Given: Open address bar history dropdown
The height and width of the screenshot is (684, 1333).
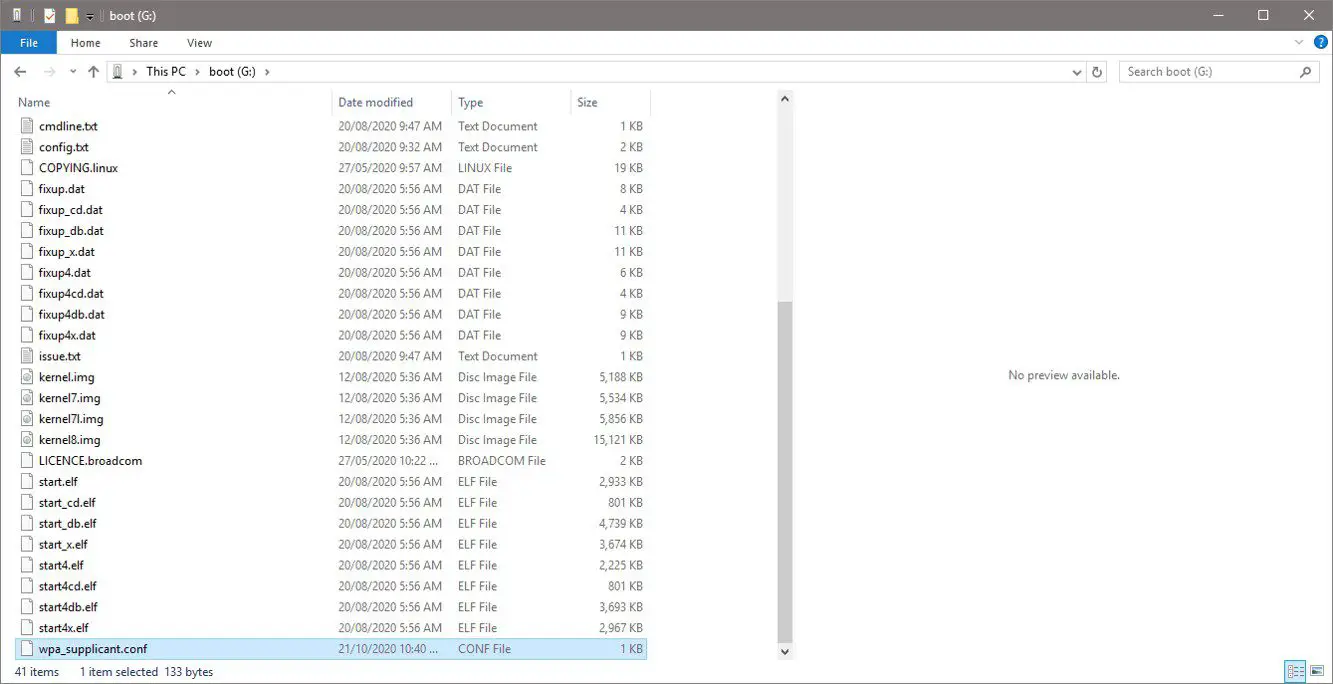Looking at the screenshot, I should (x=1076, y=72).
